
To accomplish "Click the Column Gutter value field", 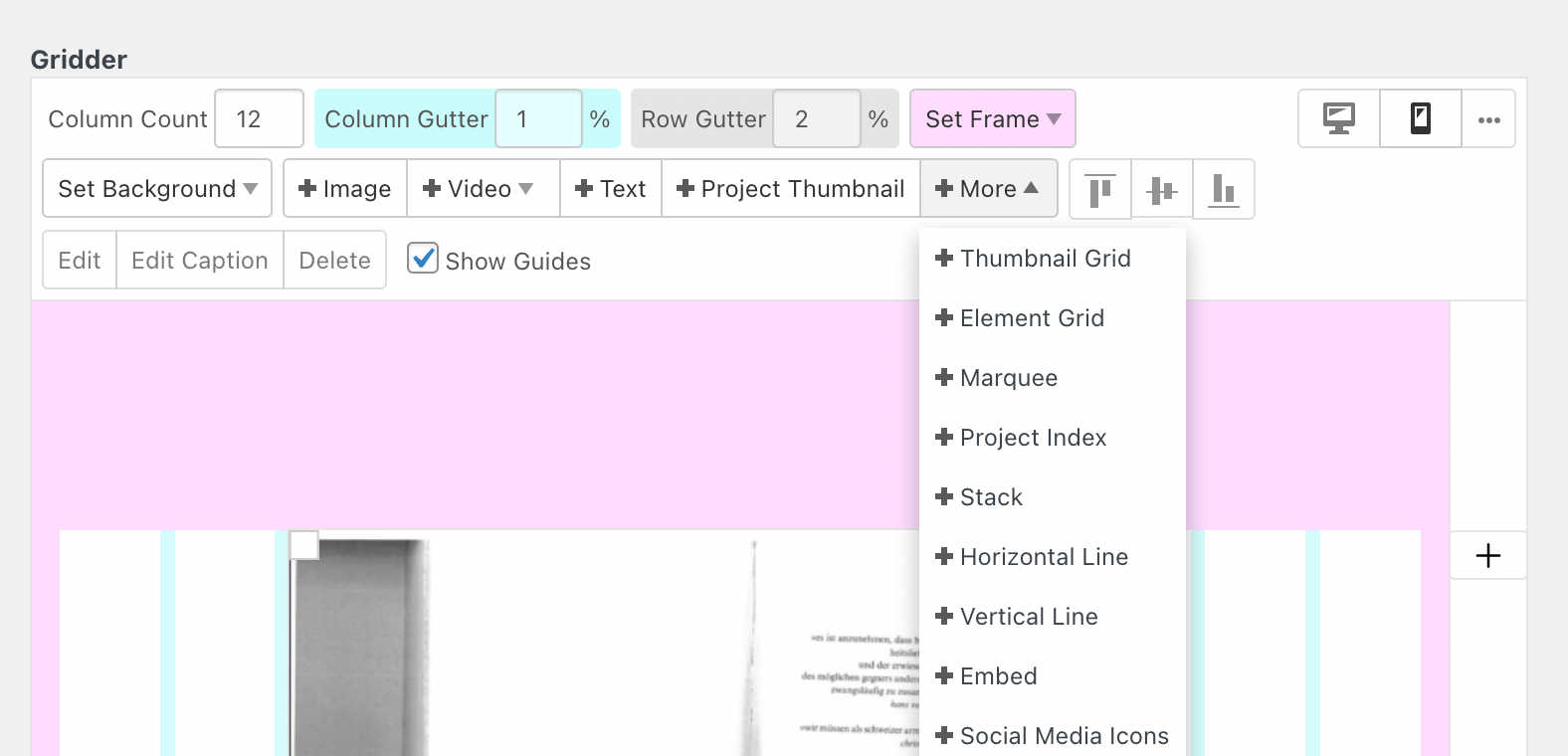I will point(537,119).
